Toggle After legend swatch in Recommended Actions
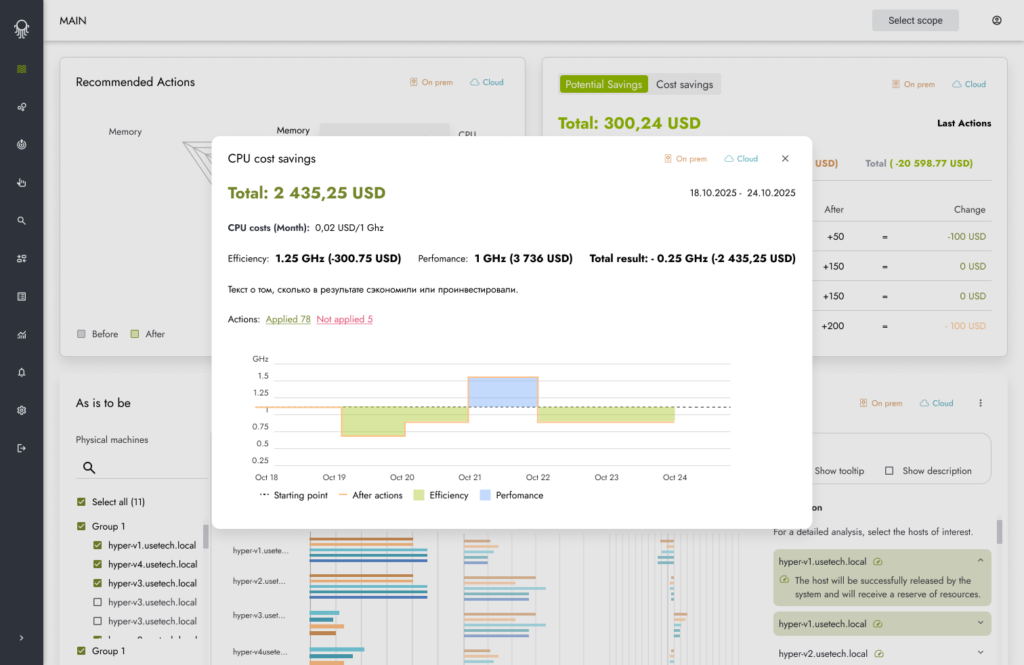1024x665 pixels. (x=135, y=334)
